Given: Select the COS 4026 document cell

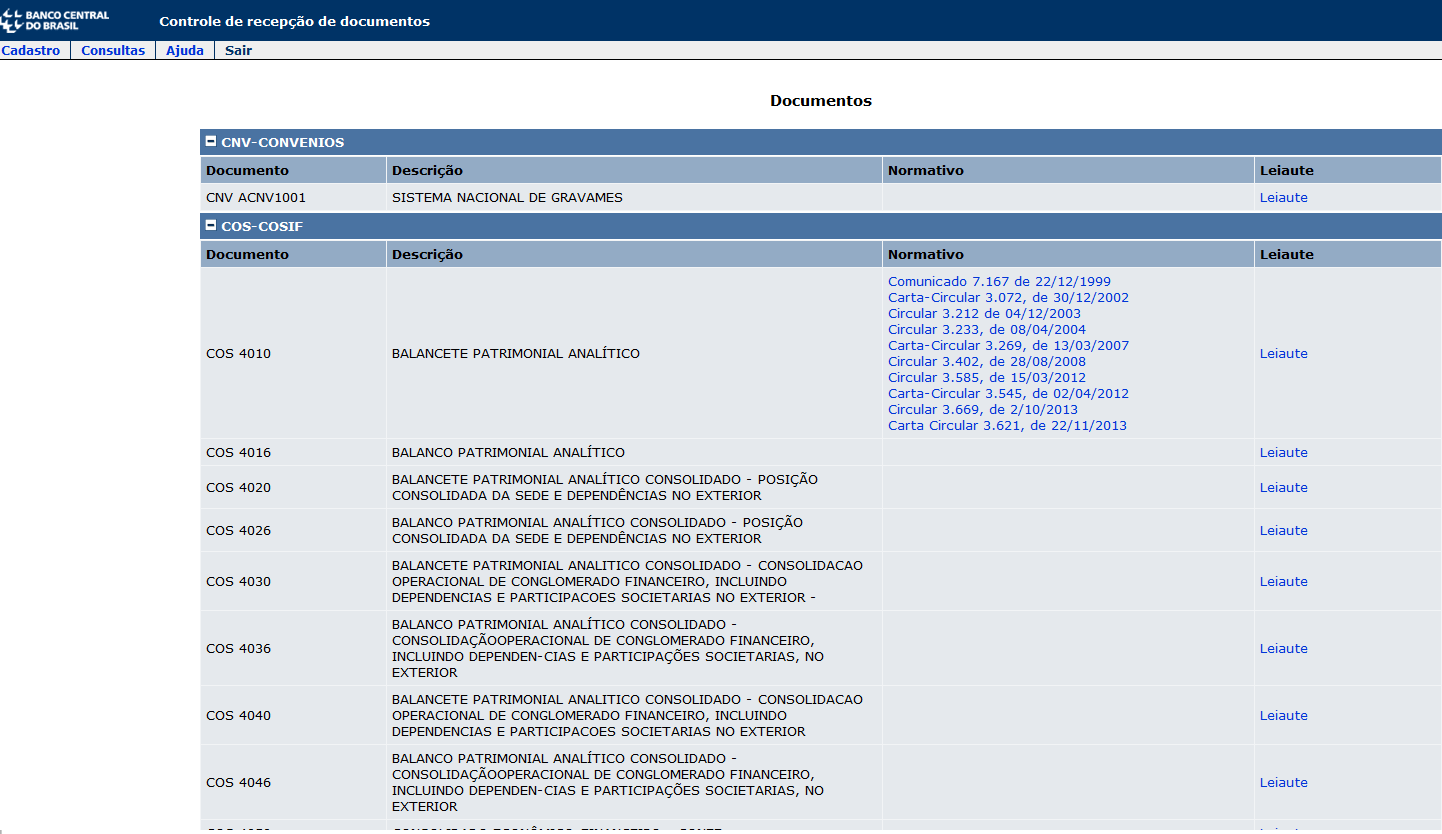Looking at the screenshot, I should point(293,530).
